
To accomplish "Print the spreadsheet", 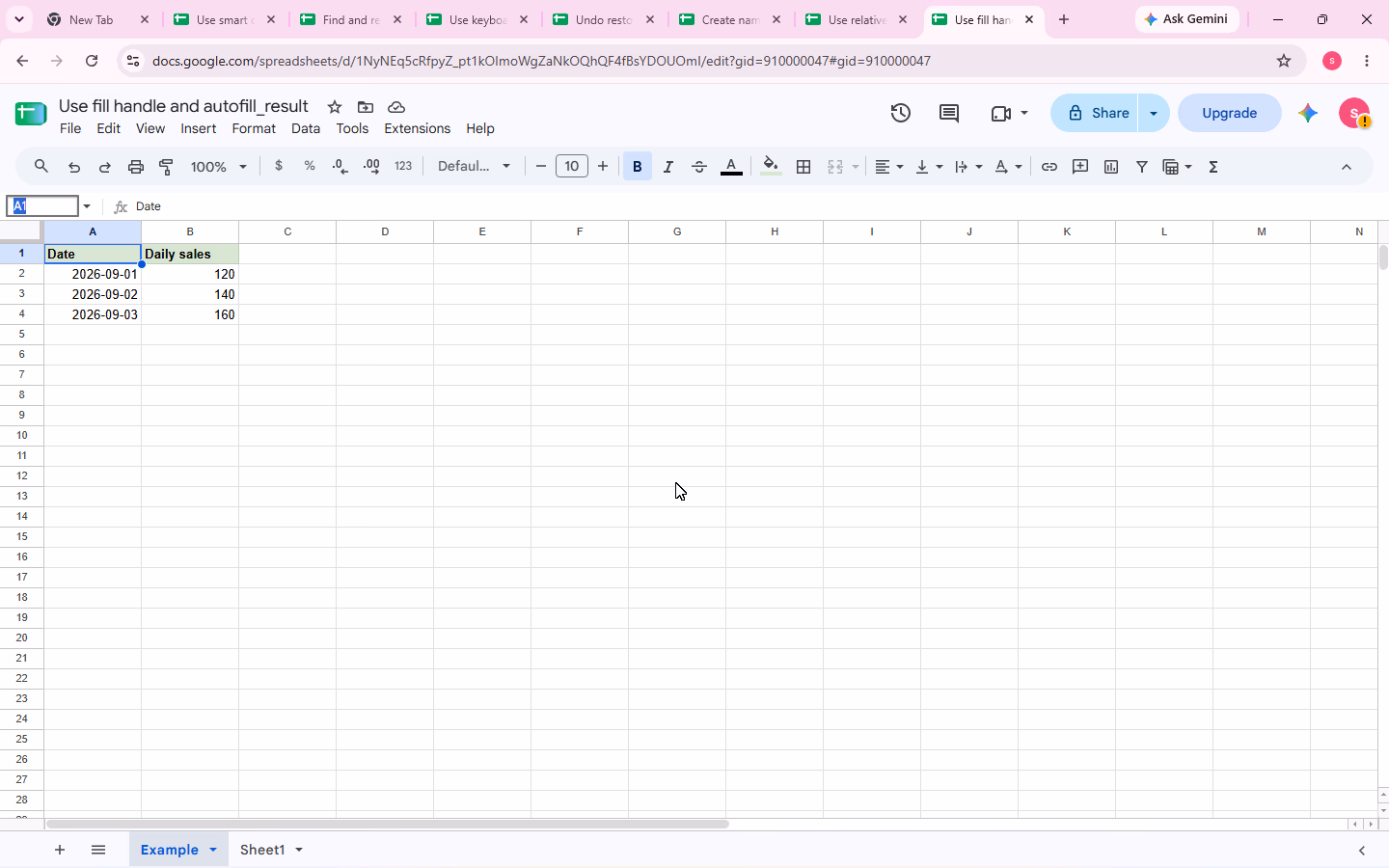I will click(x=136, y=167).
